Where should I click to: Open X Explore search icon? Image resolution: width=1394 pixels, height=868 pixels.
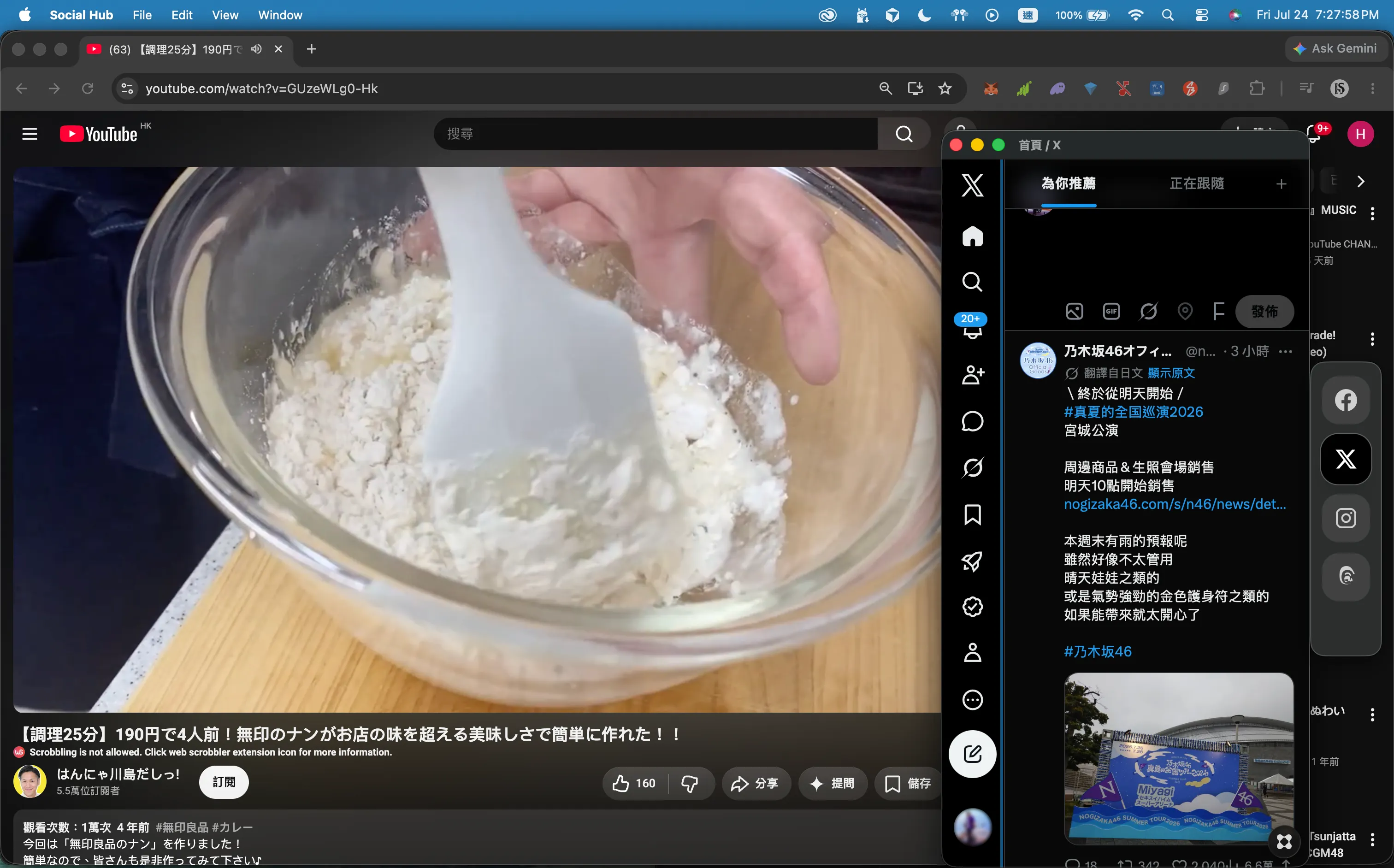pos(972,282)
